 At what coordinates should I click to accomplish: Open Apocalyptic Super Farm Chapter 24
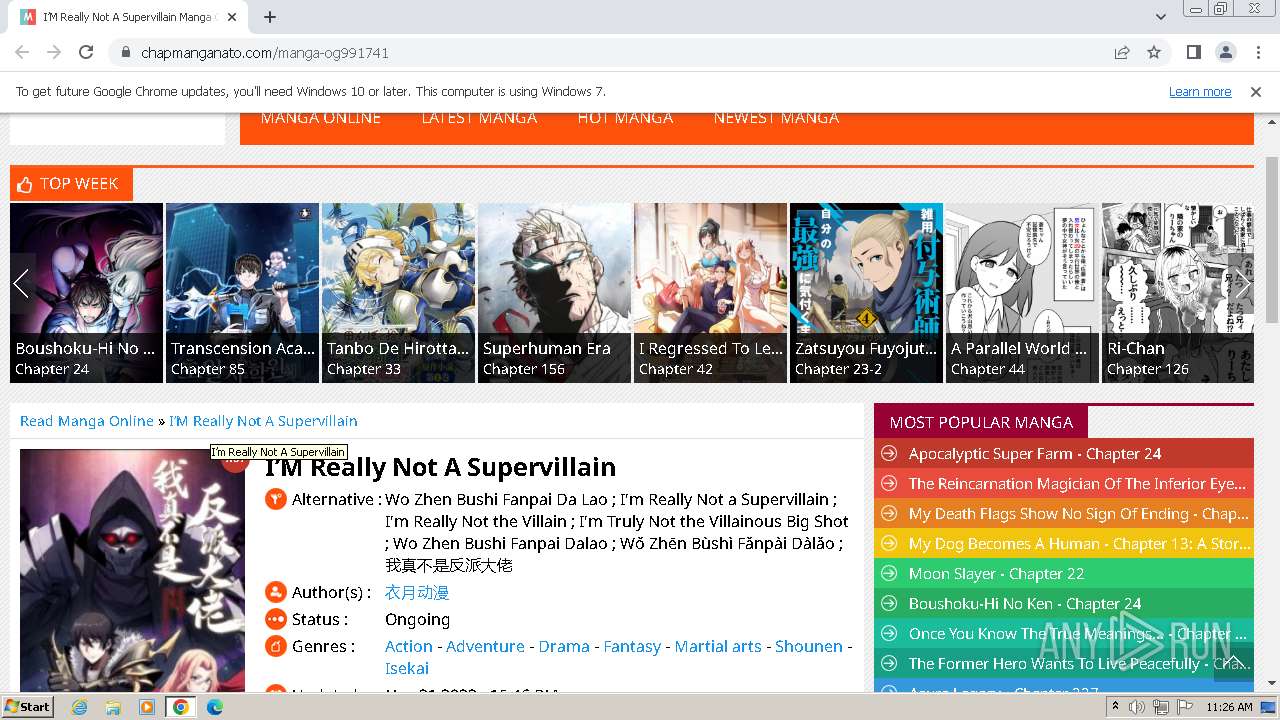click(1035, 454)
